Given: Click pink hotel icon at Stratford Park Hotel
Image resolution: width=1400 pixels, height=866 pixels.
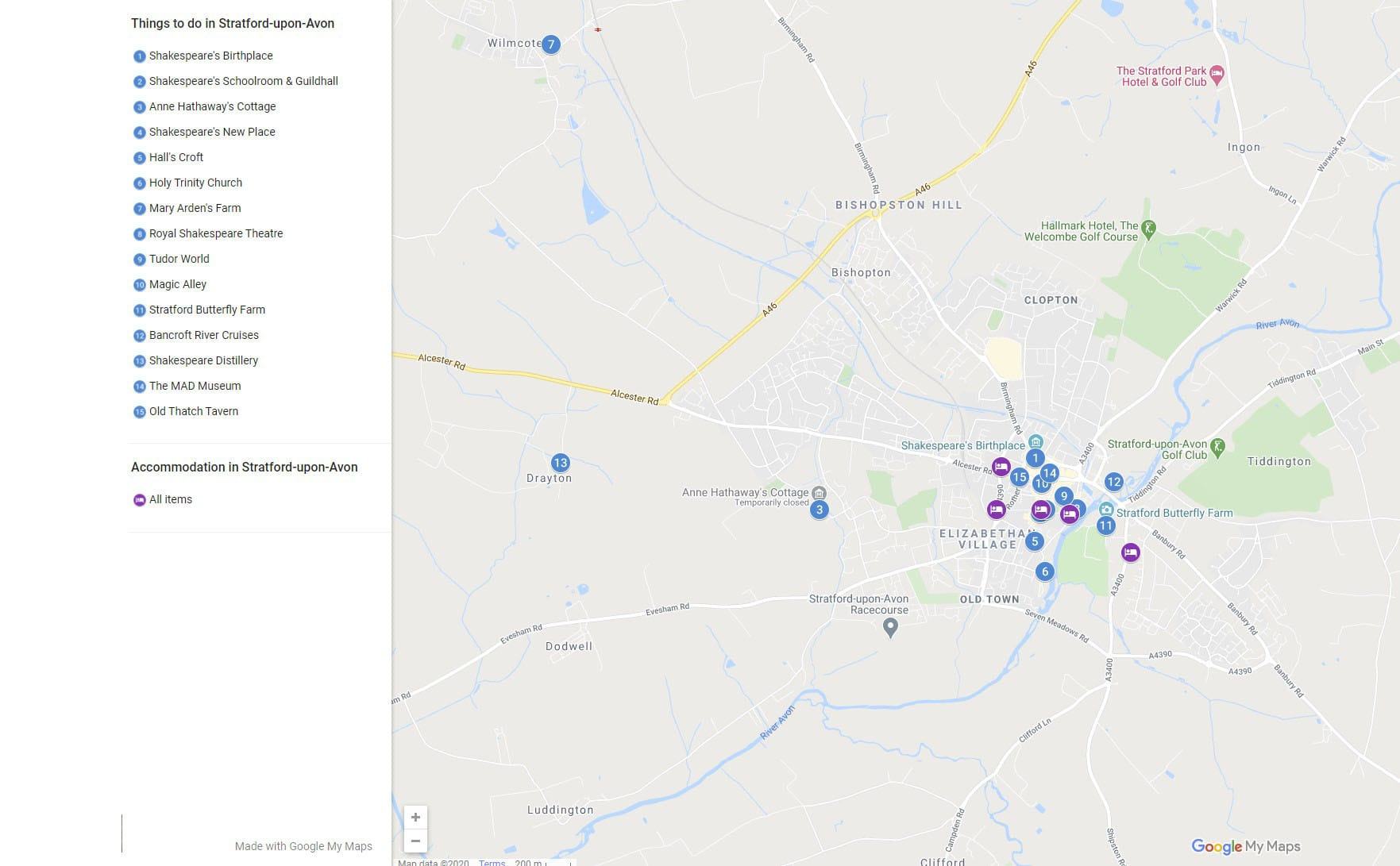Looking at the screenshot, I should (x=1217, y=74).
